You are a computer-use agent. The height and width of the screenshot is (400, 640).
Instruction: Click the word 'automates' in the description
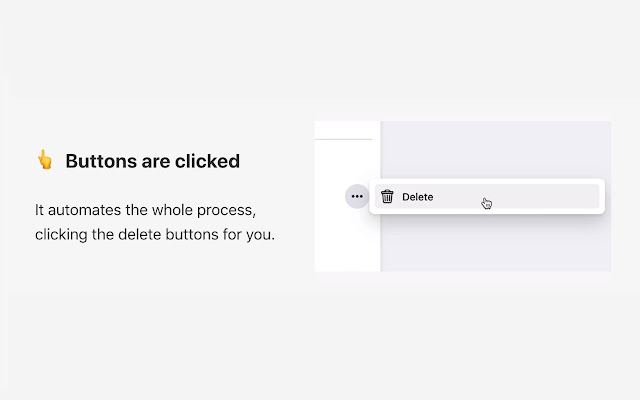(84, 212)
